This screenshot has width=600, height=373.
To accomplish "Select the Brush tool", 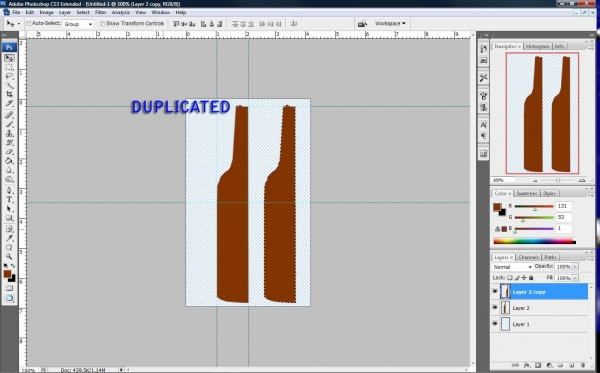I will pyautogui.click(x=10, y=124).
